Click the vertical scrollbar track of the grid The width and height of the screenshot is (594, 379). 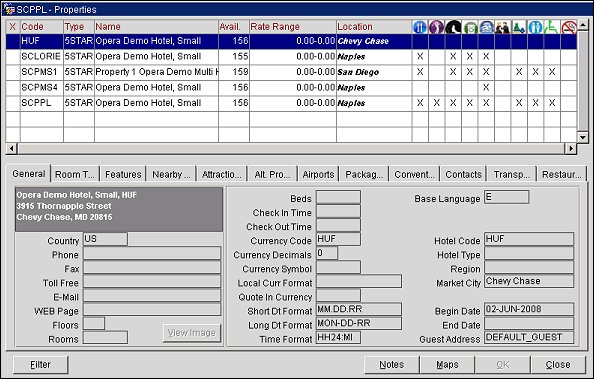(583, 81)
